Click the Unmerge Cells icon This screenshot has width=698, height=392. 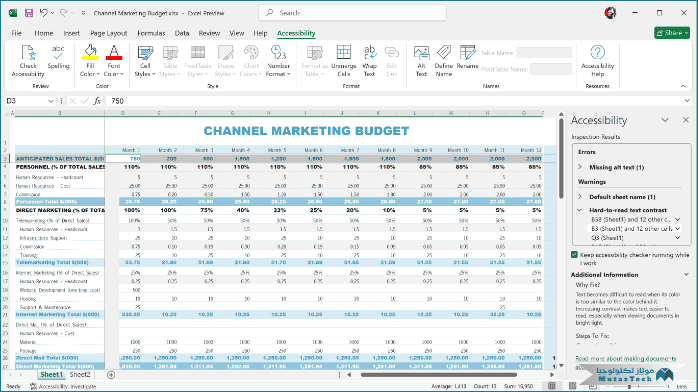[344, 53]
